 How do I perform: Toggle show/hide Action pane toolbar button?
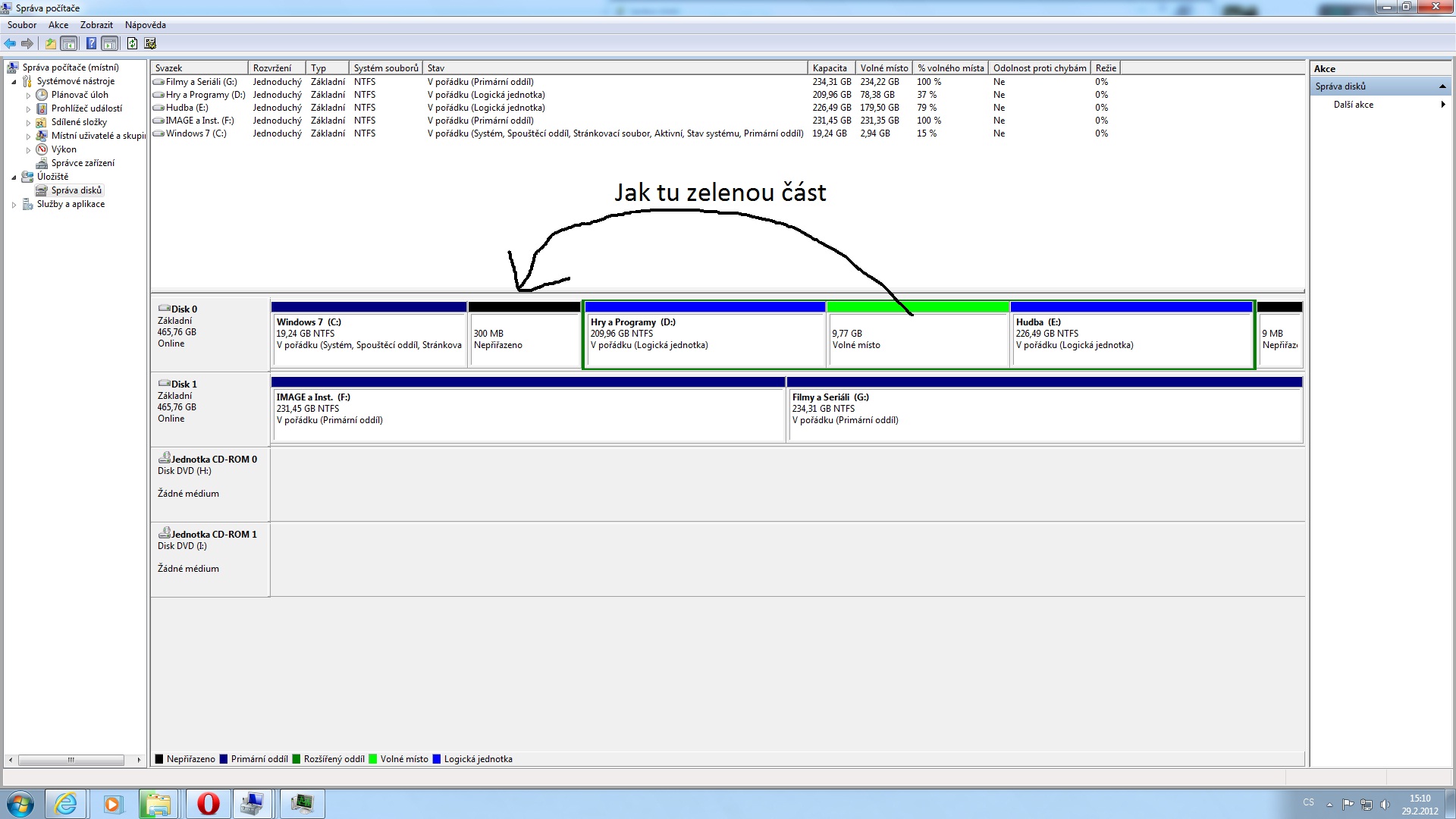click(x=110, y=43)
